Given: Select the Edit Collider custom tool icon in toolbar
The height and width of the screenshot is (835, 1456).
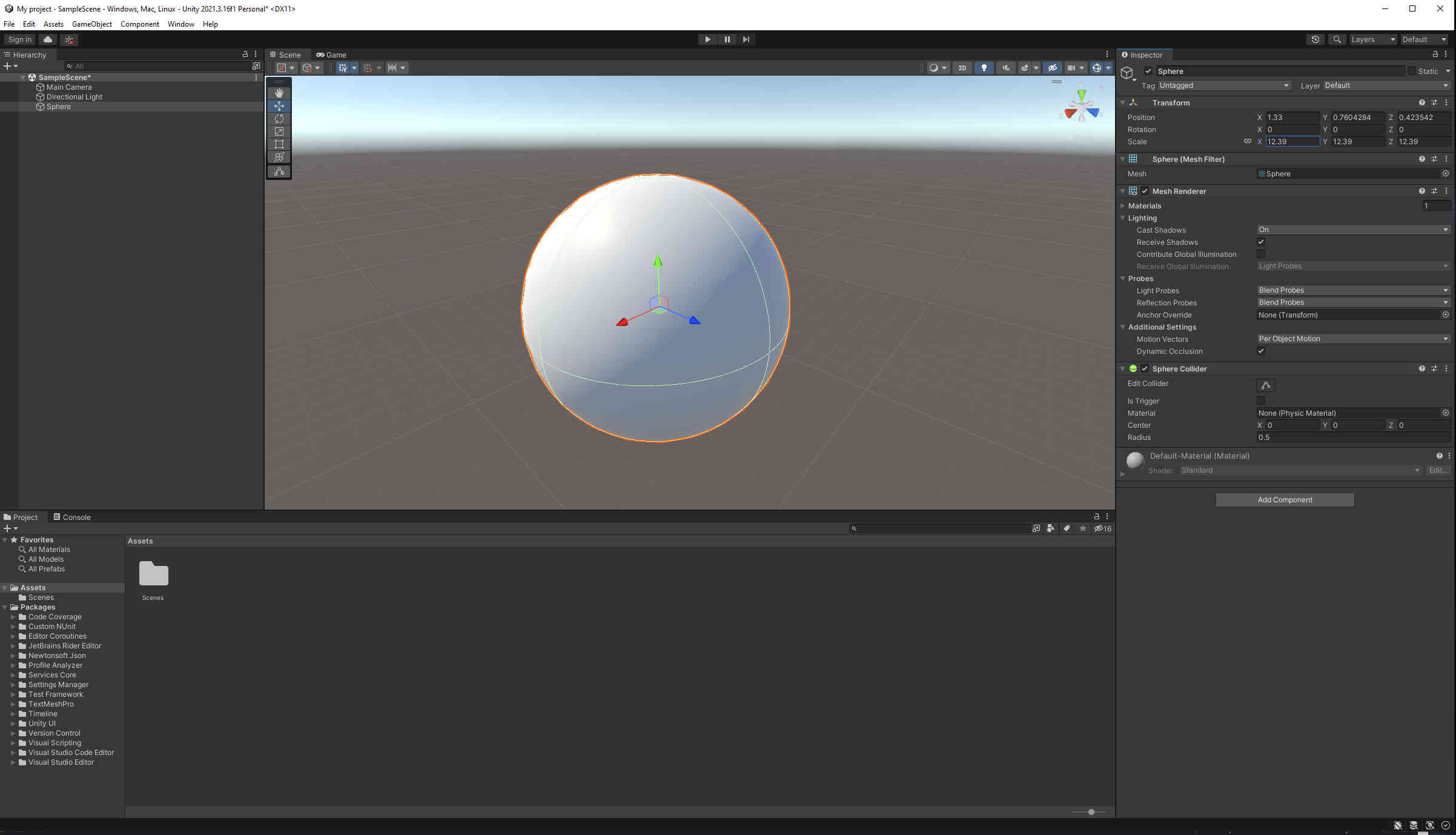Looking at the screenshot, I should pyautogui.click(x=279, y=172).
